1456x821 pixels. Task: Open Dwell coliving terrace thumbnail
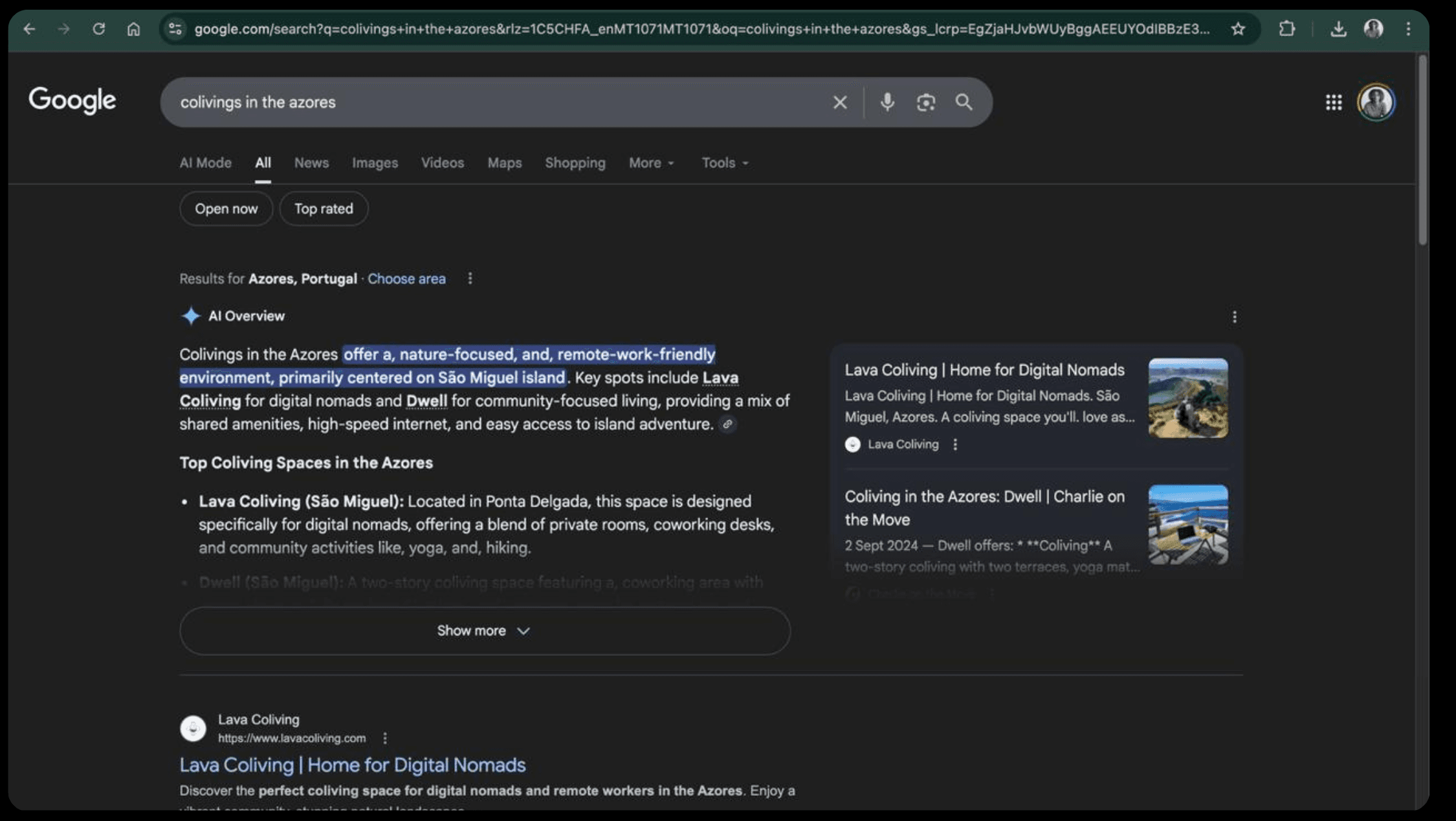[1187, 525]
